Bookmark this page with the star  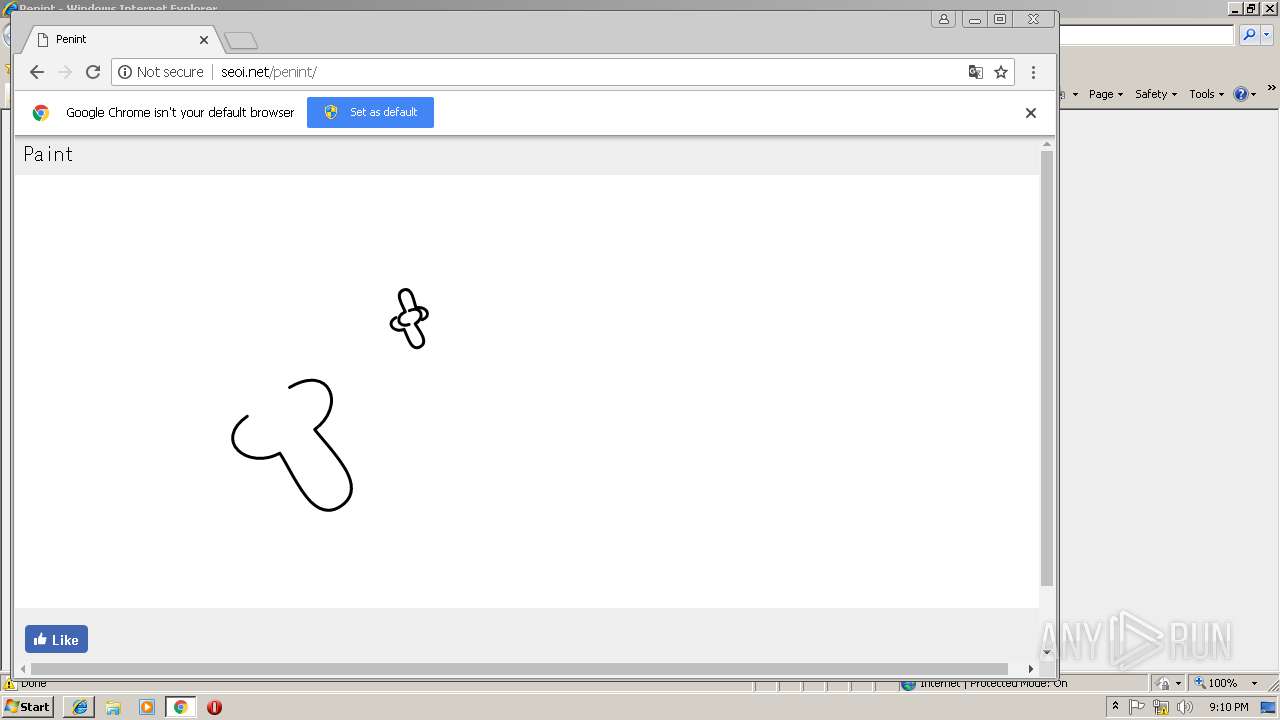(1001, 72)
